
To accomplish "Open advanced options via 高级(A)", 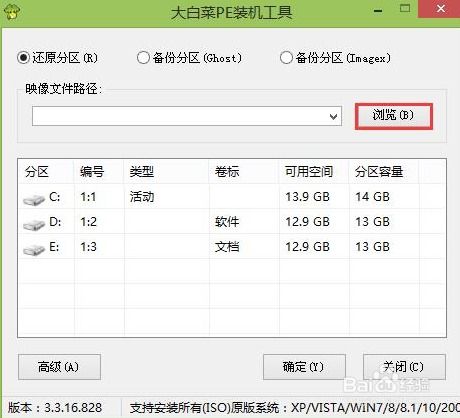I will point(59,367).
